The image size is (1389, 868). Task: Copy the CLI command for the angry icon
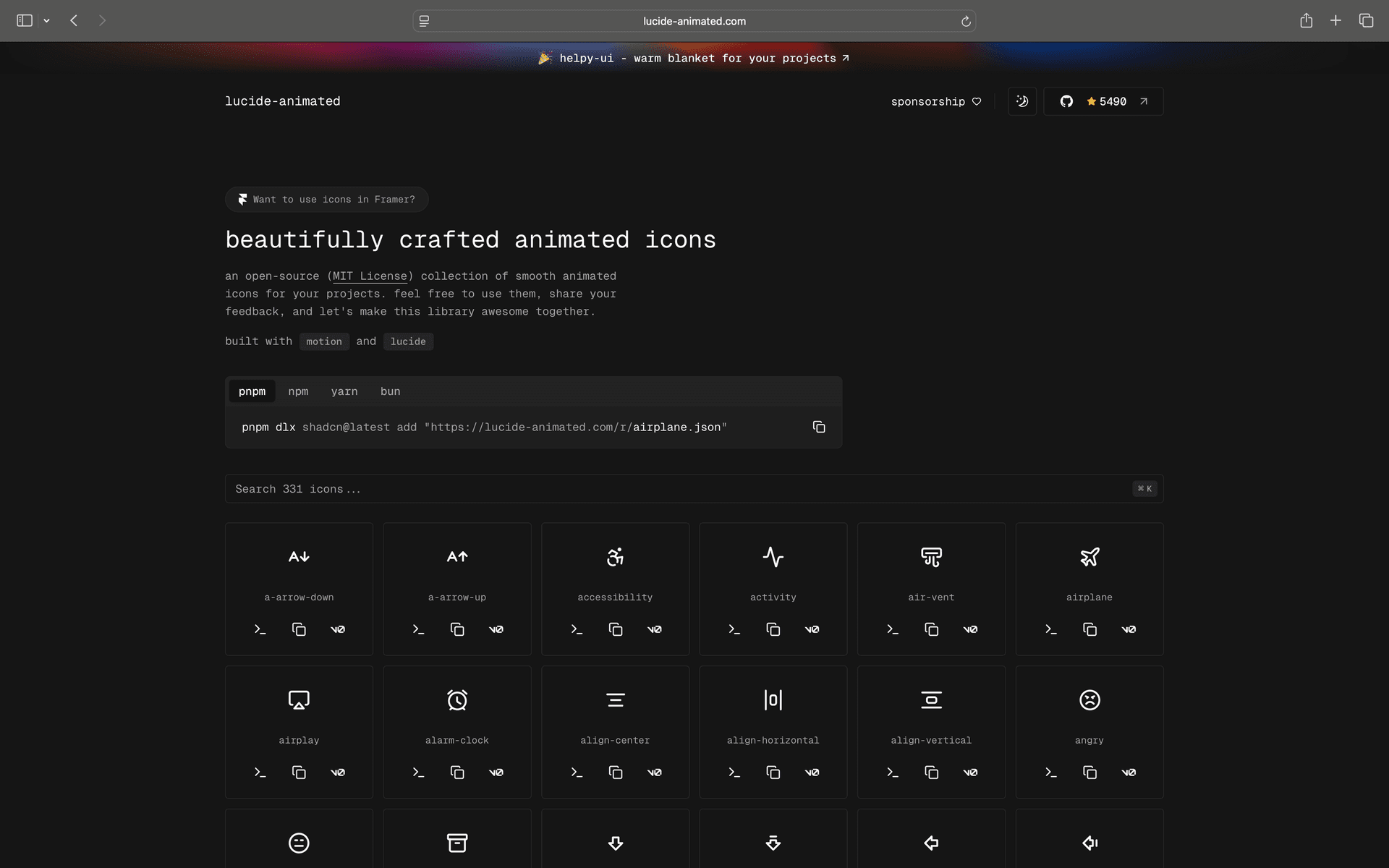coord(1050,773)
